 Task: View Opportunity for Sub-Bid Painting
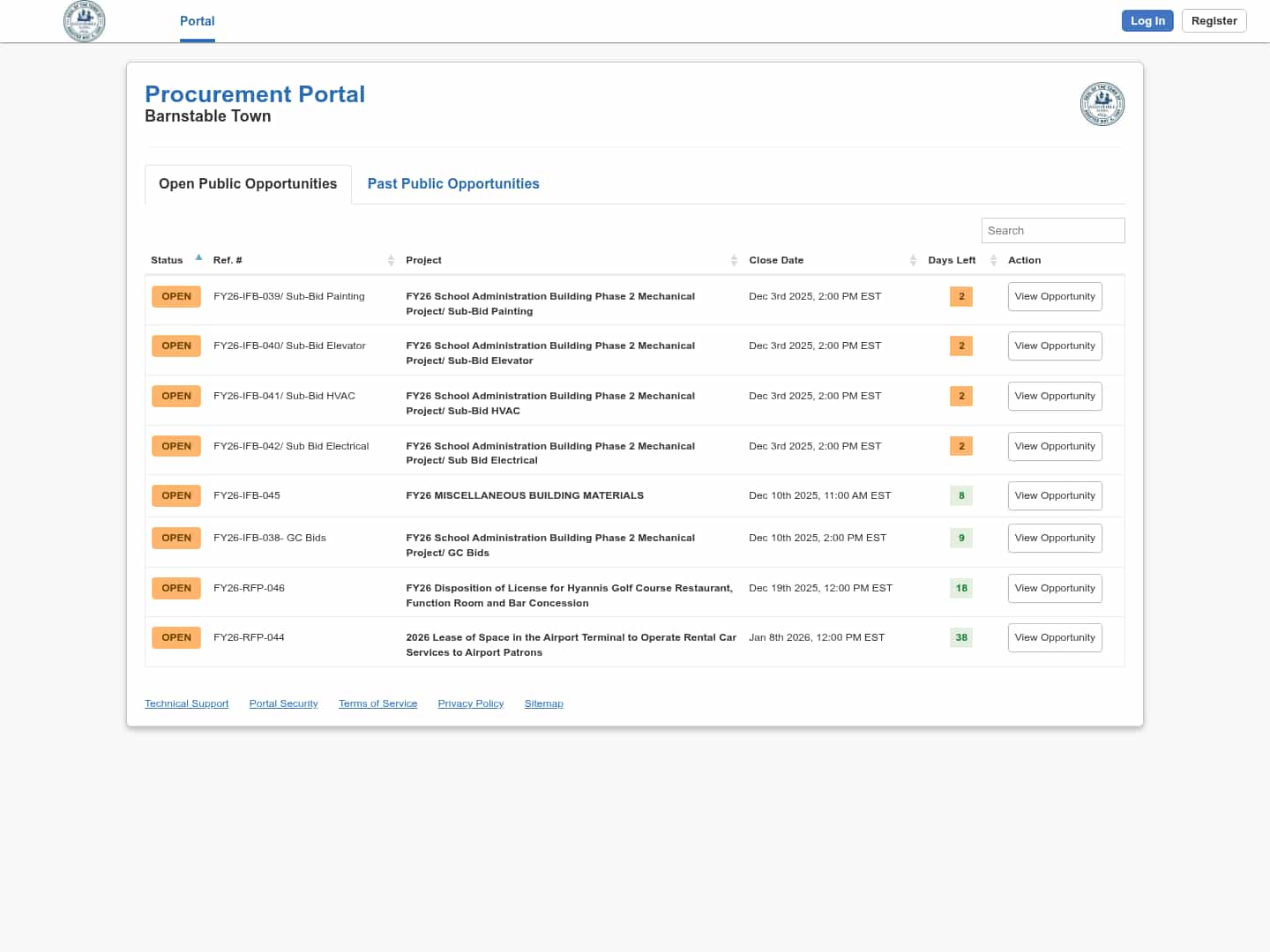tap(1055, 297)
